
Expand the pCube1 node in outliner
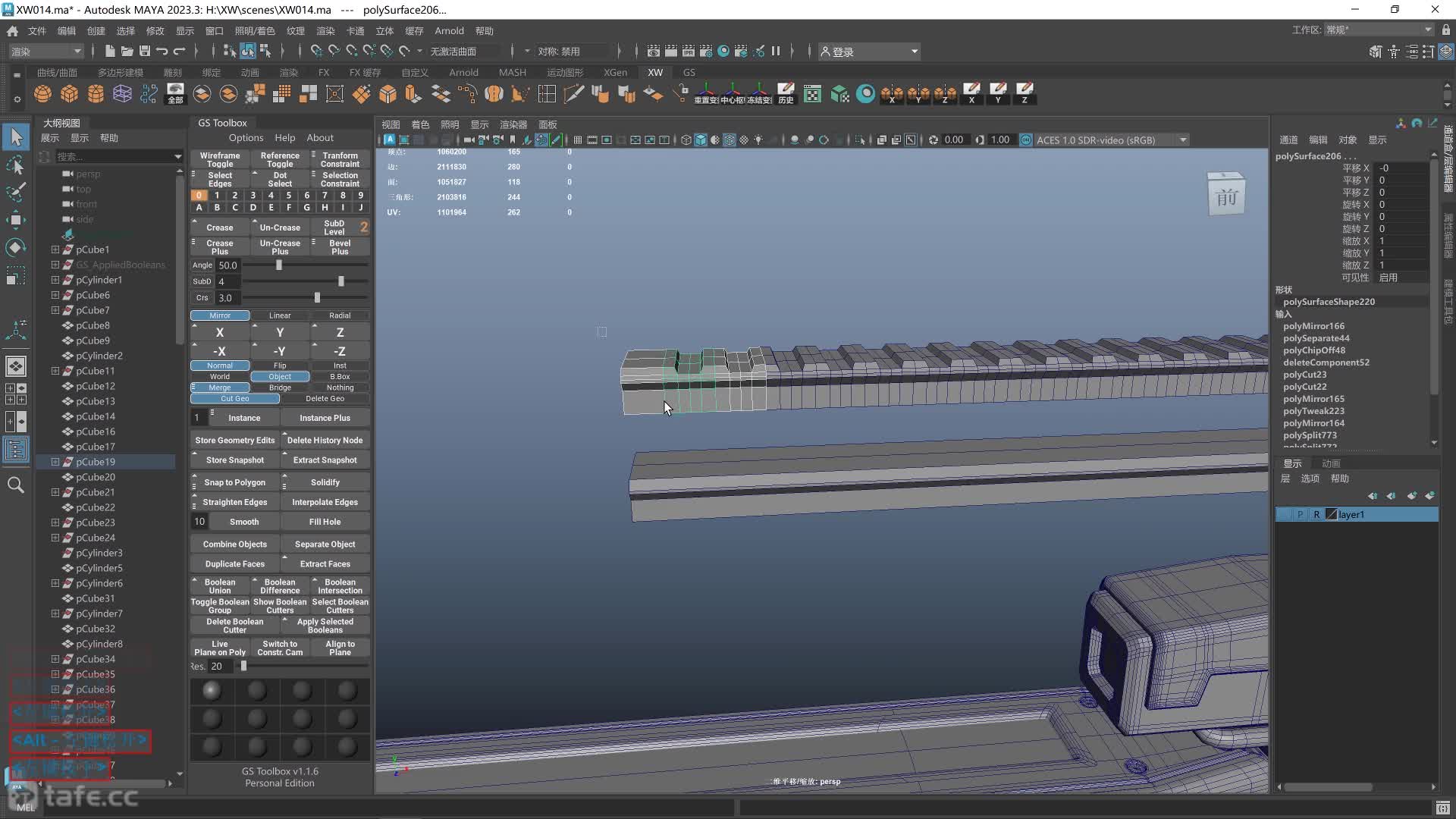[x=55, y=249]
